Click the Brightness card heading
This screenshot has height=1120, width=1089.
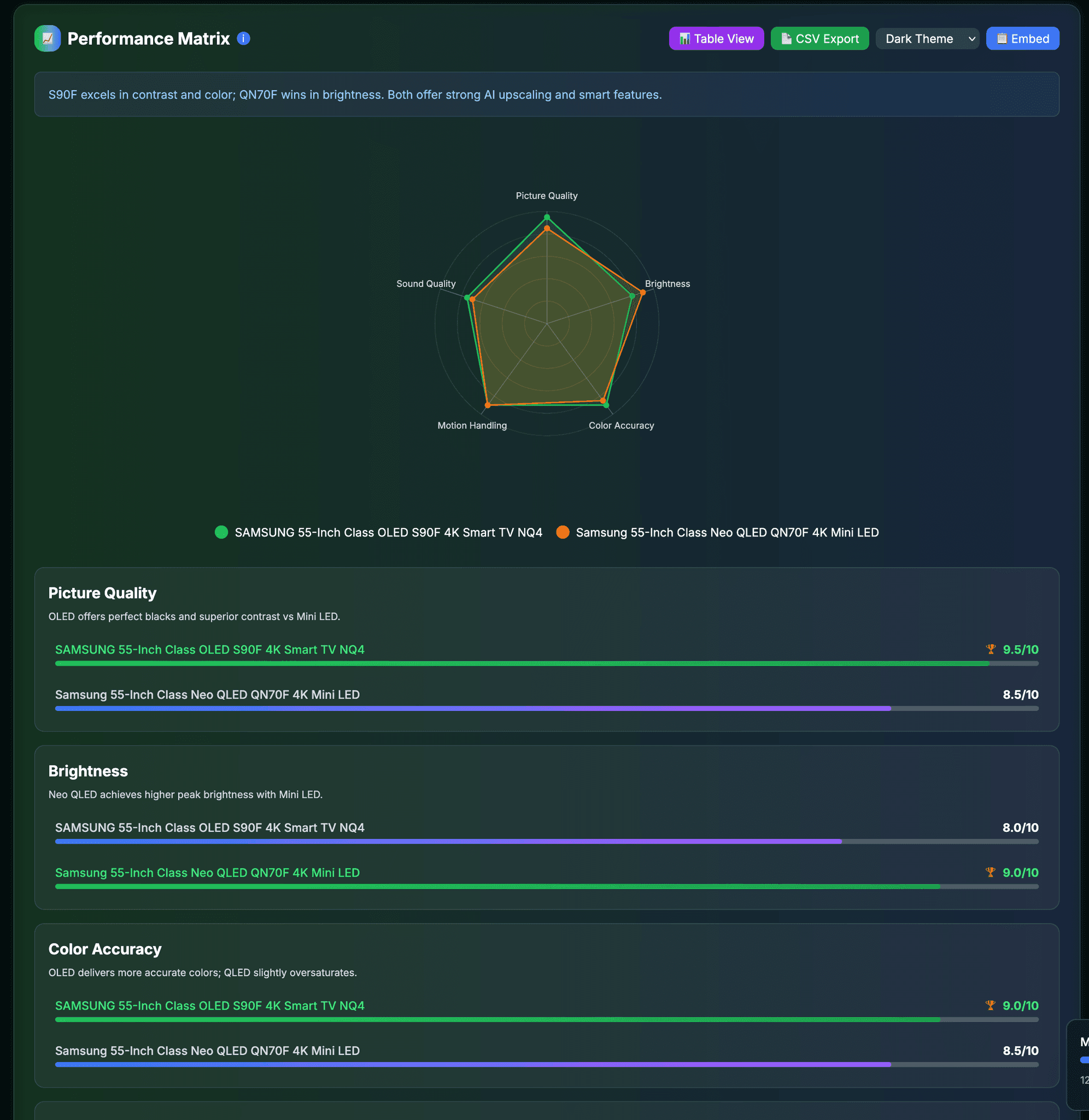click(88, 771)
